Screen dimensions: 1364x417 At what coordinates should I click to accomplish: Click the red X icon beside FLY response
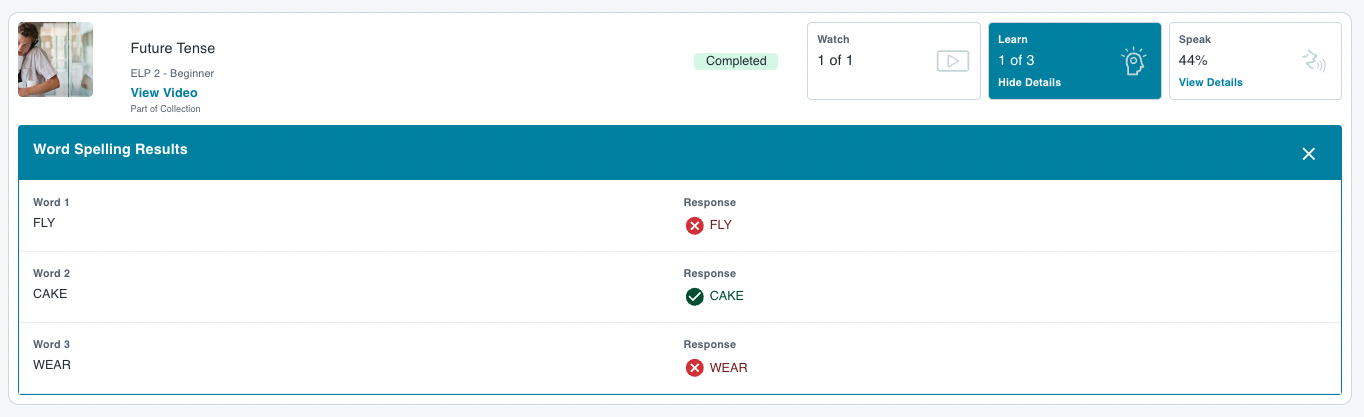pyautogui.click(x=694, y=225)
